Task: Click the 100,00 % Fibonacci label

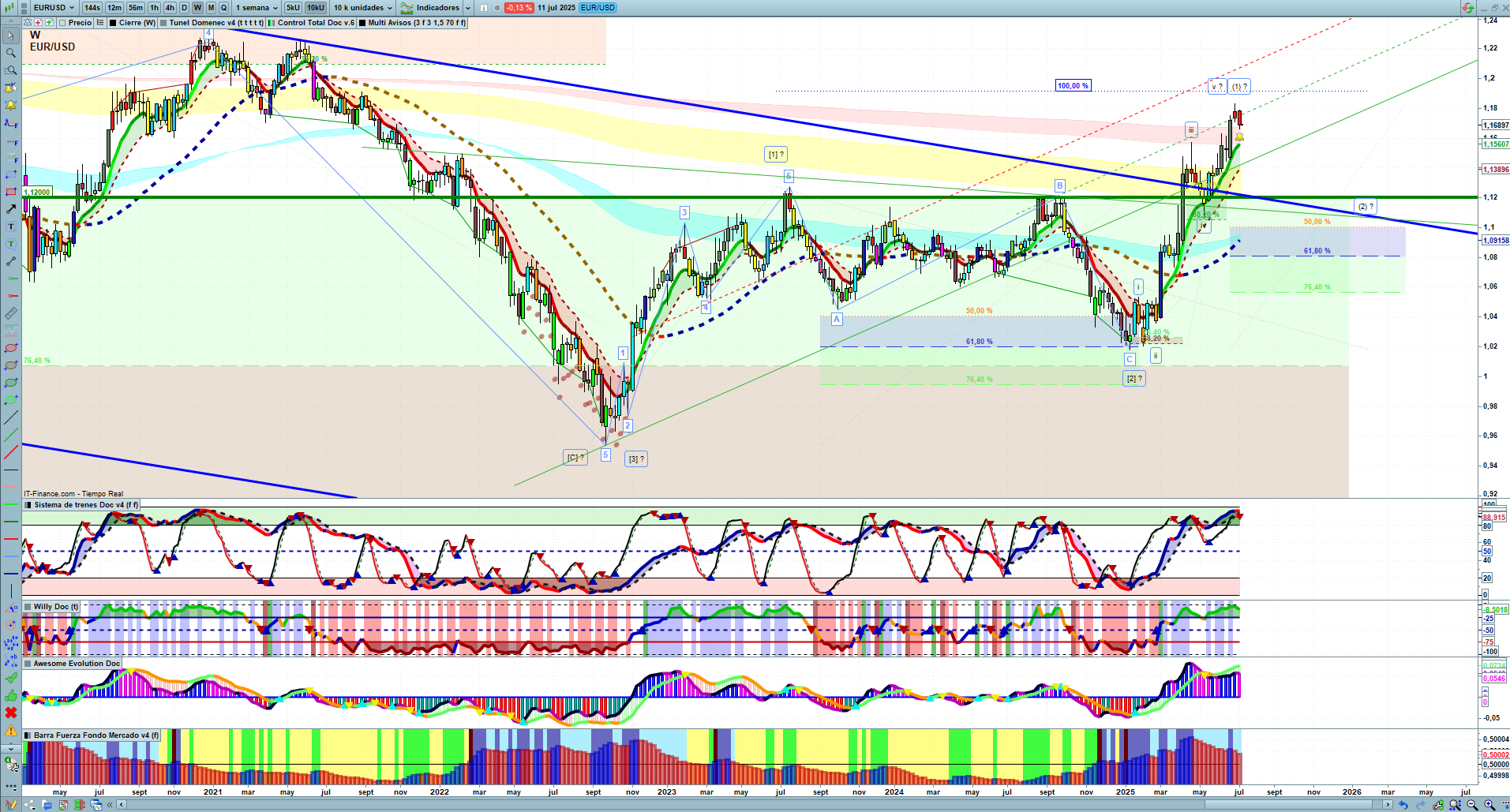Action: [x=1073, y=85]
